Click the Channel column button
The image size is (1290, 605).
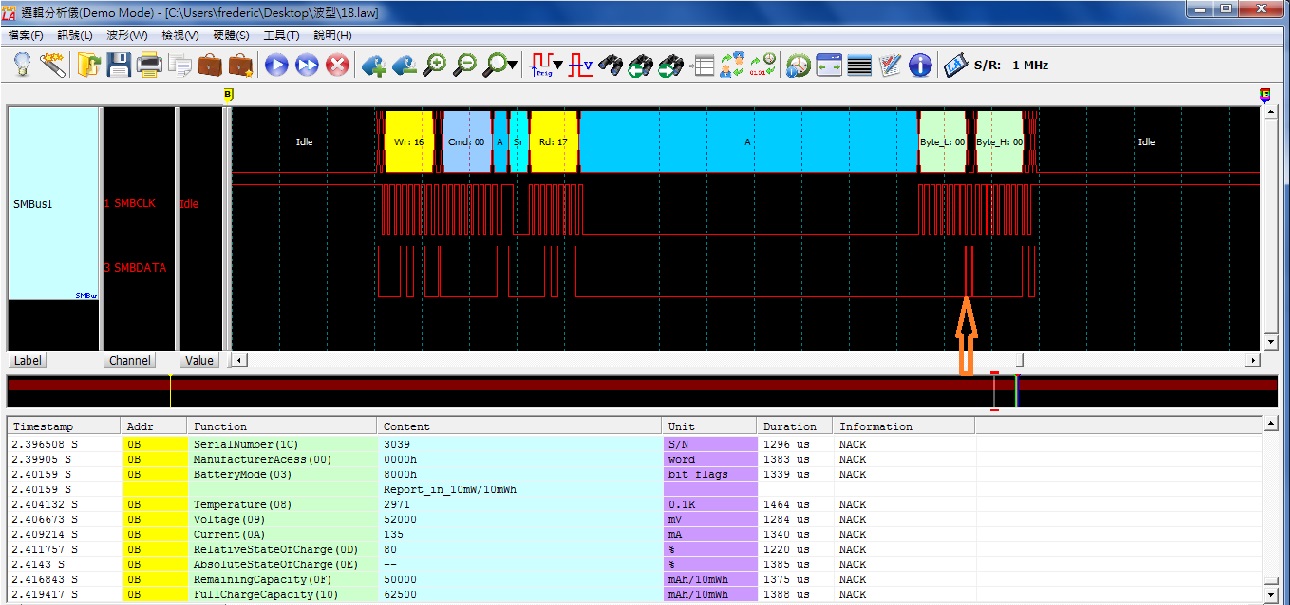pyautogui.click(x=130, y=360)
